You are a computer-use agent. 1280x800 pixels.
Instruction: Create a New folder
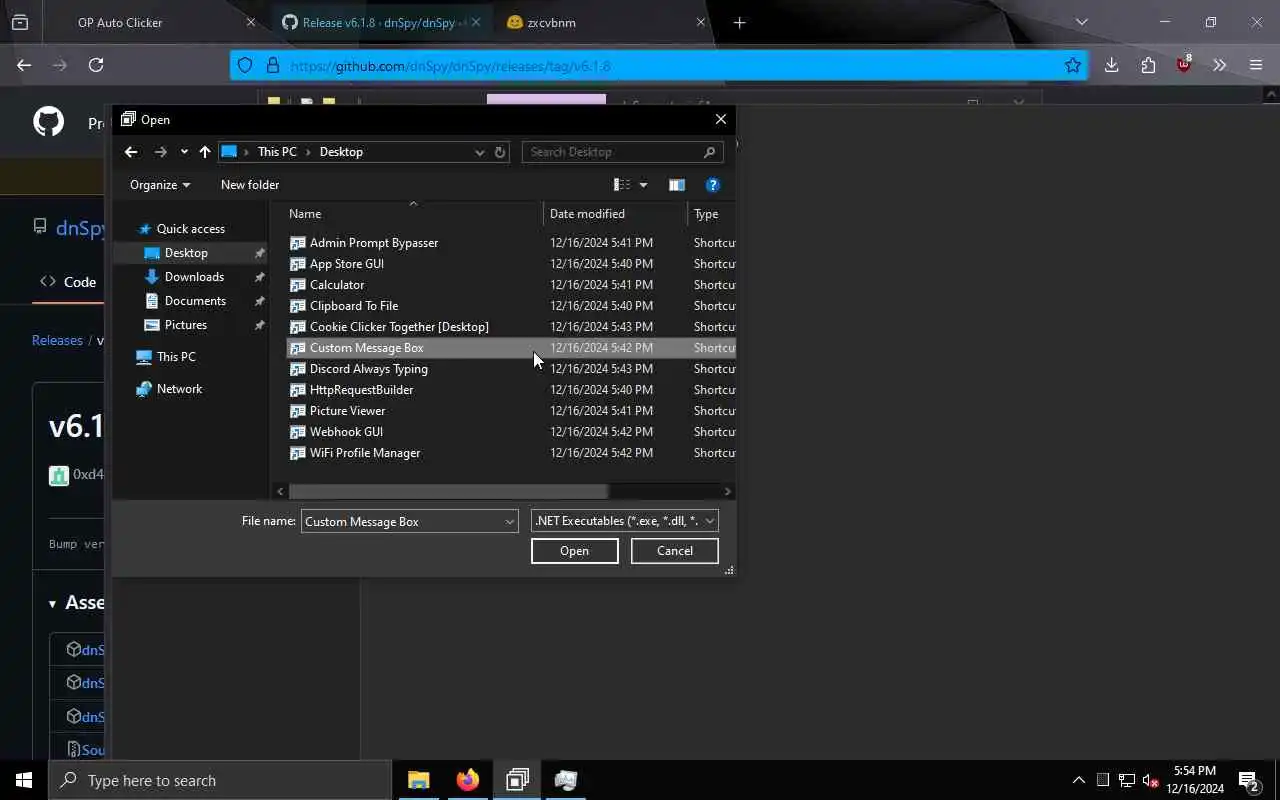tap(250, 185)
